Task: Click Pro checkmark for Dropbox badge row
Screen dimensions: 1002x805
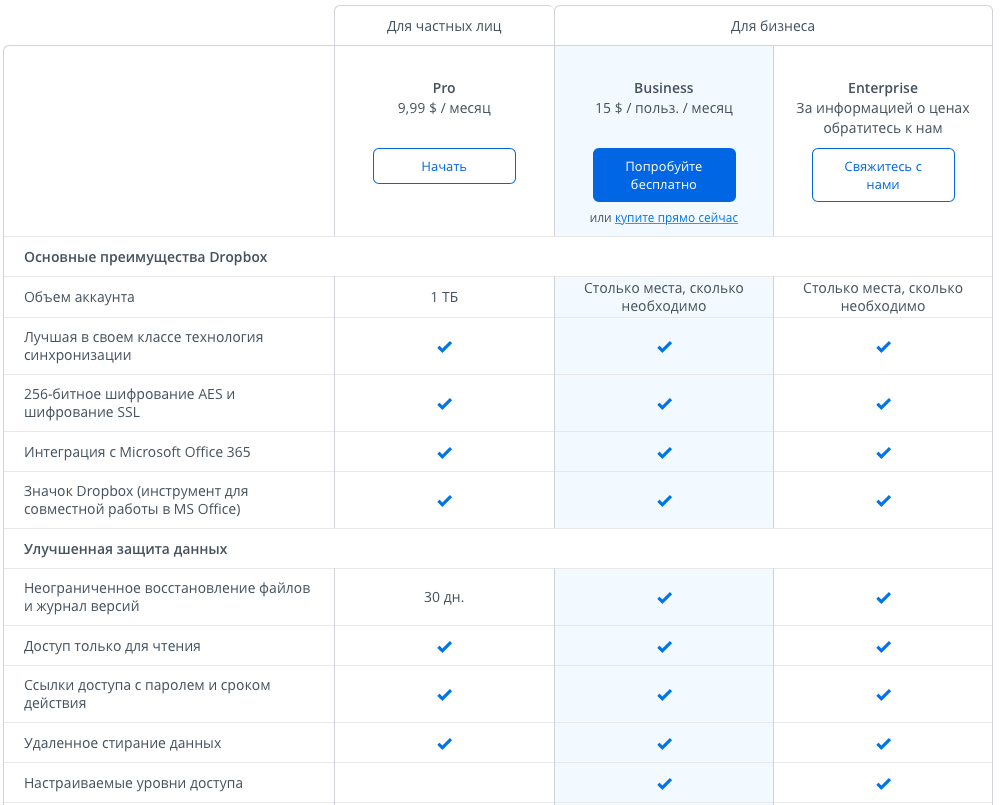Action: tap(445, 501)
